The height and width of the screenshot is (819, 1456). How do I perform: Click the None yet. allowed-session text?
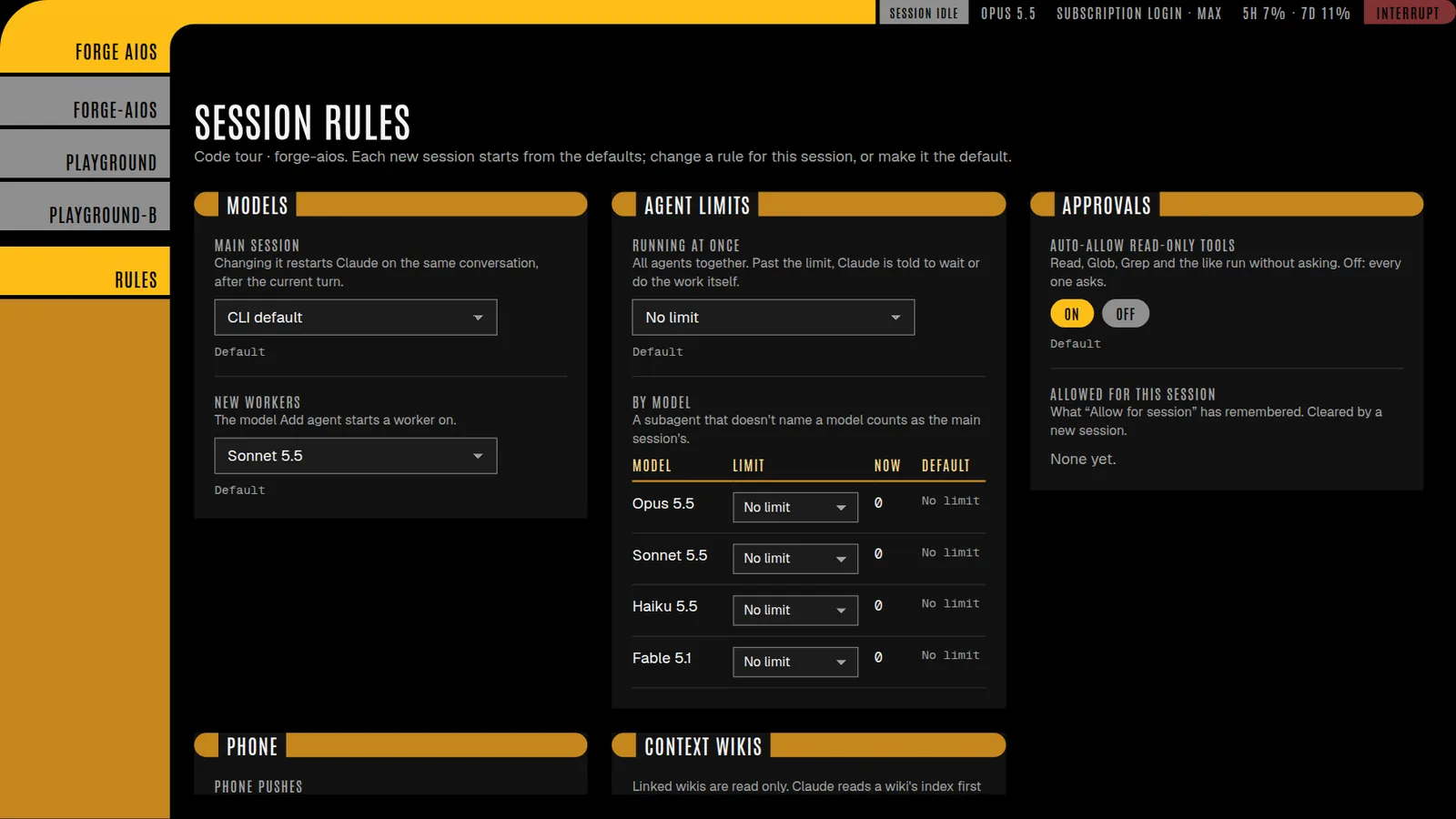(x=1083, y=460)
